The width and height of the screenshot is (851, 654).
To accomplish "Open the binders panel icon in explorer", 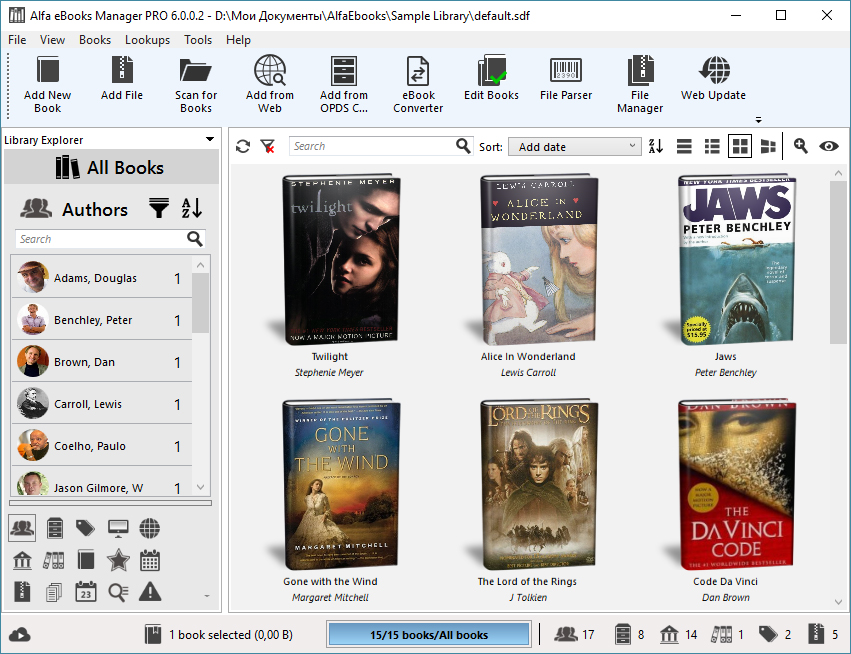I will pos(54,560).
